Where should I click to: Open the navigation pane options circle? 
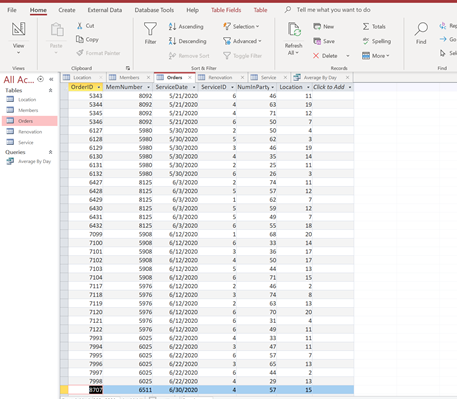coord(40,79)
